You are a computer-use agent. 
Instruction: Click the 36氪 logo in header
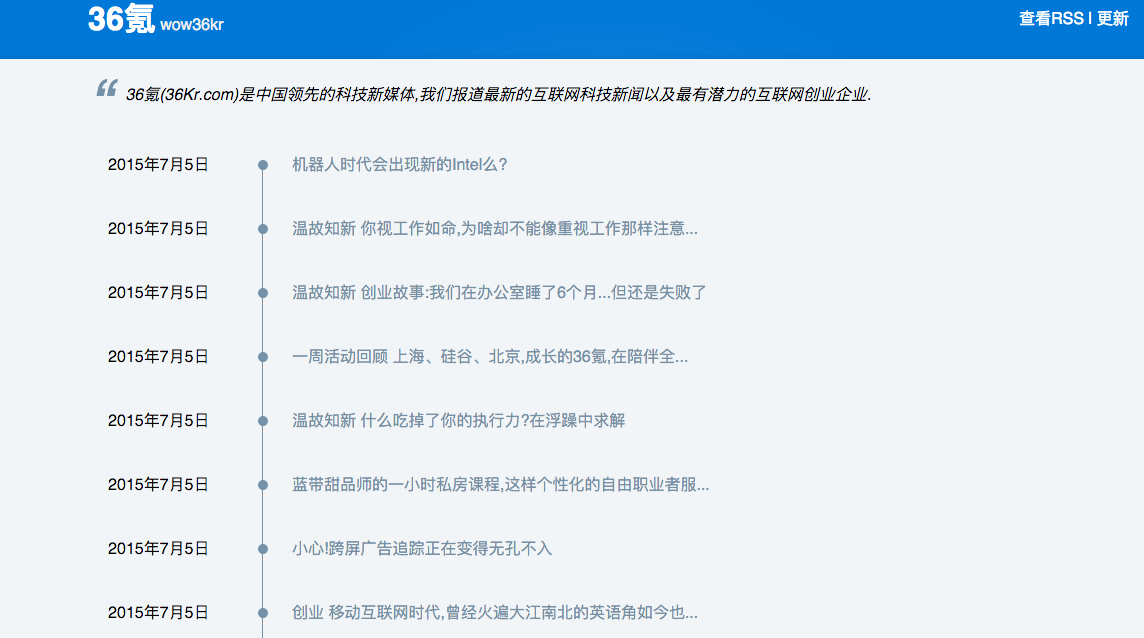(121, 19)
